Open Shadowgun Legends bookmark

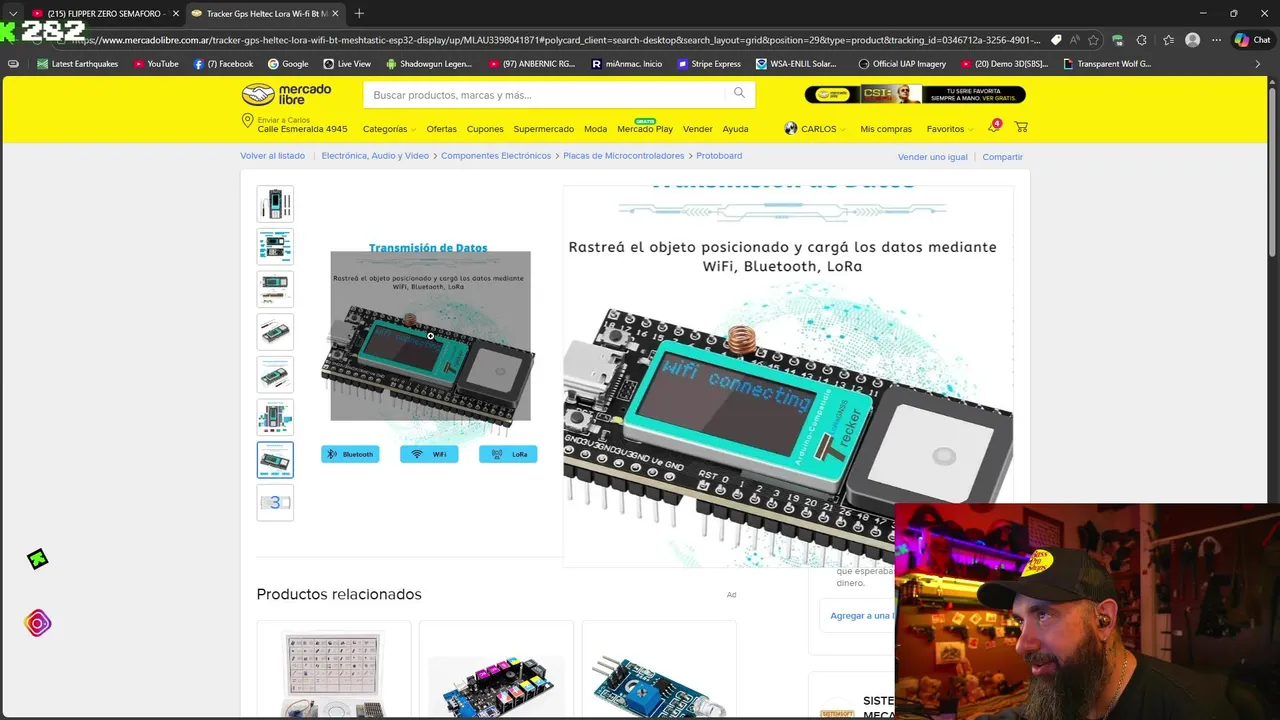pos(428,64)
